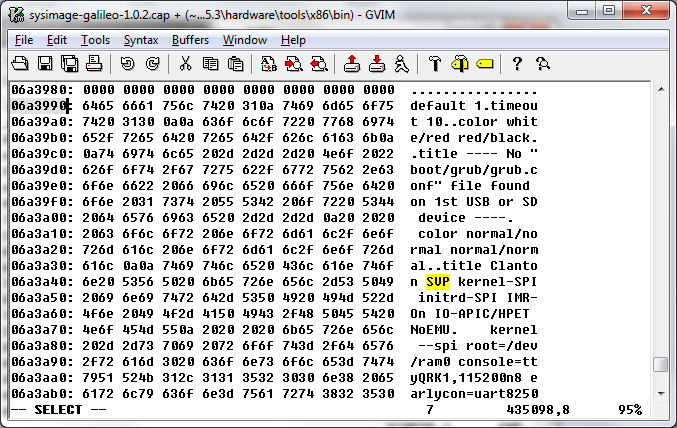Click the highlighted SVP text
Screen dimensions: 677x428
pyautogui.click(x=438, y=282)
